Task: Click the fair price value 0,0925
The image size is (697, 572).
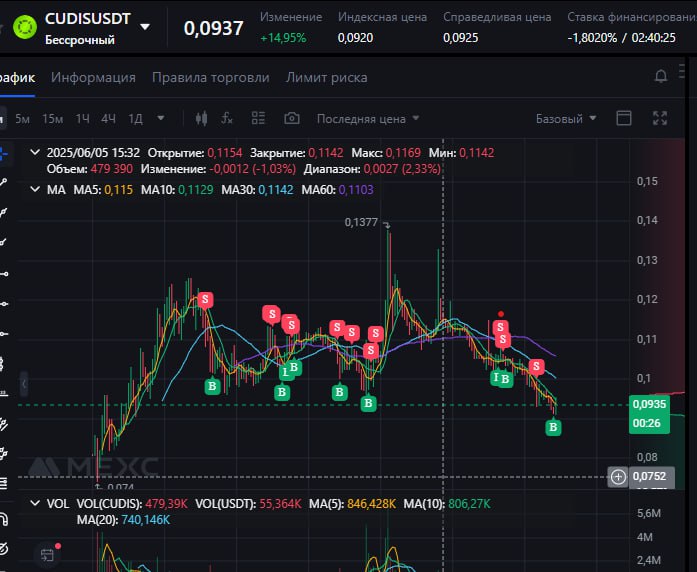Action: tap(461, 38)
